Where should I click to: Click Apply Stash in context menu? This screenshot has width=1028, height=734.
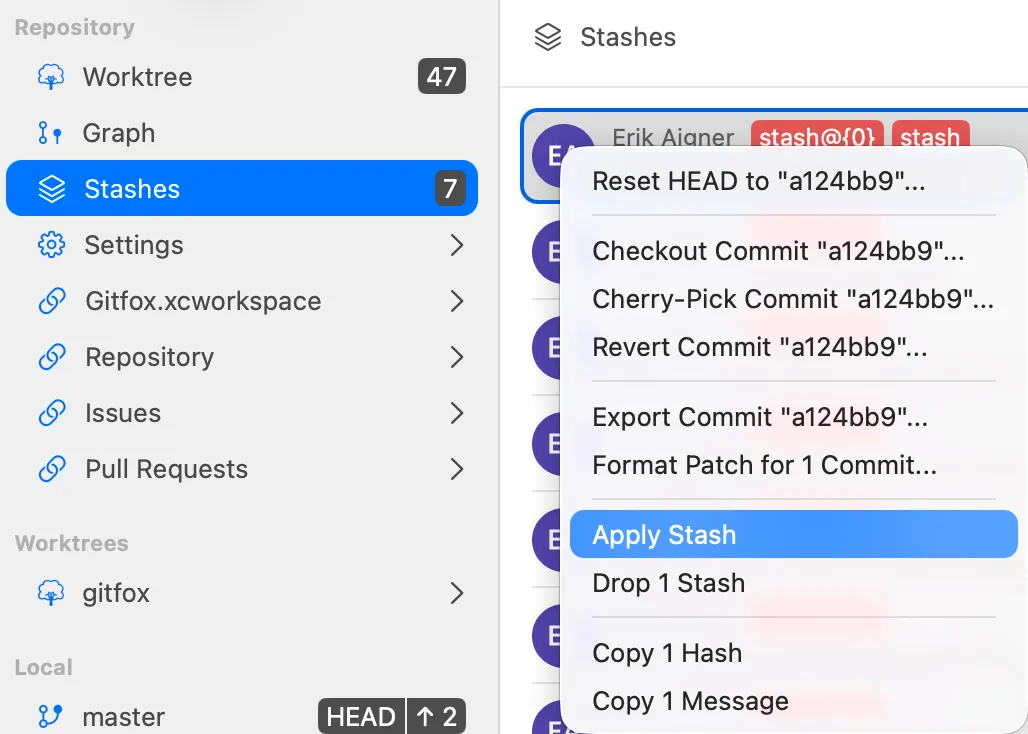[793, 534]
